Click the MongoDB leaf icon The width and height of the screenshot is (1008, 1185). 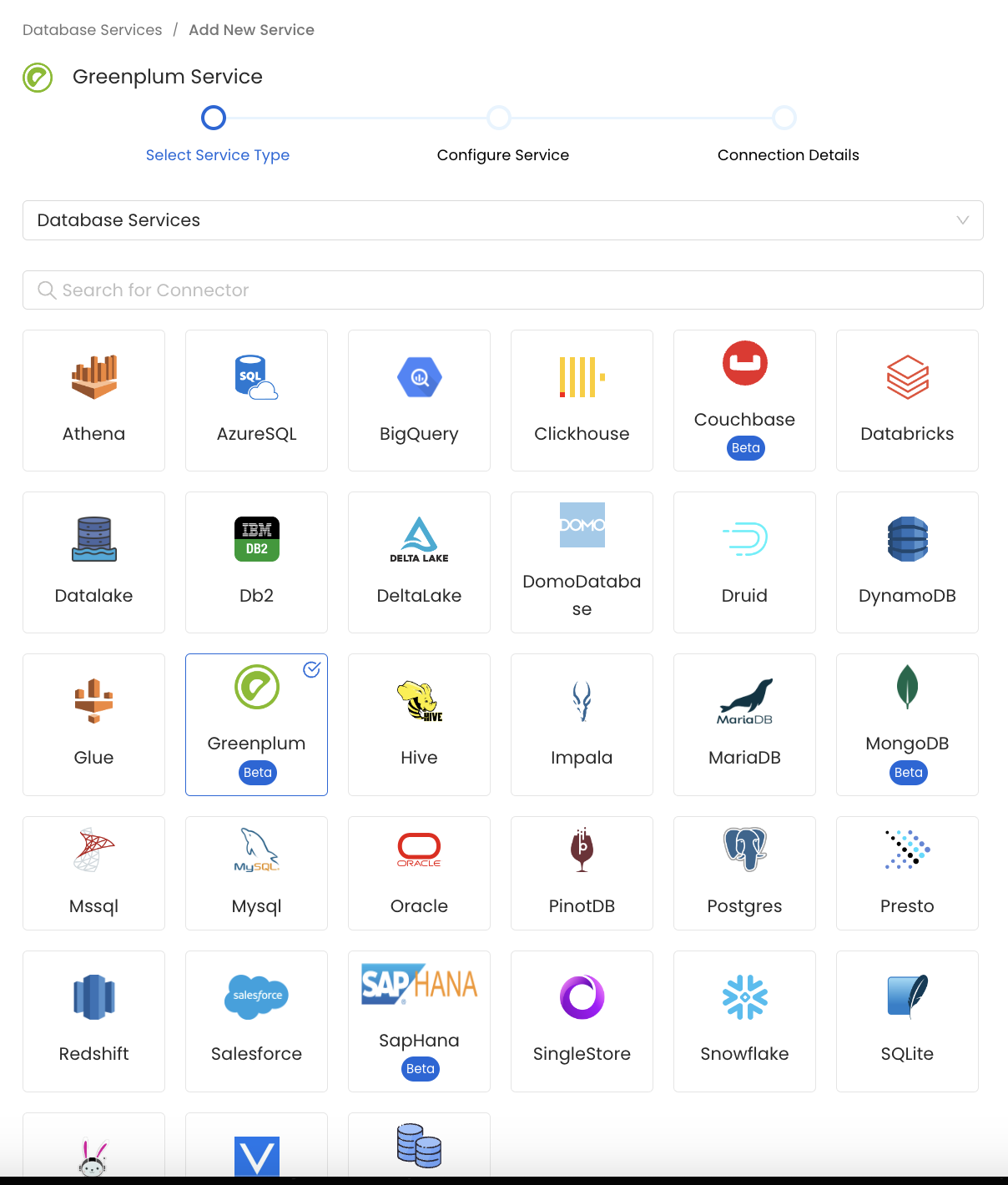(x=907, y=687)
